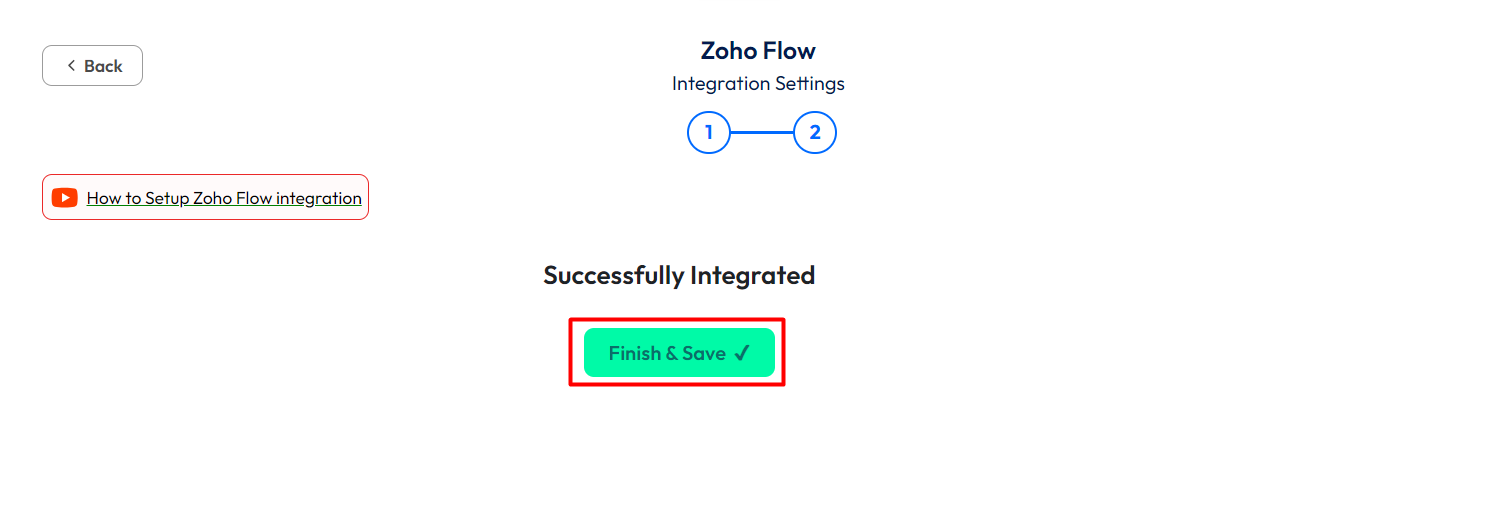Click the red YouTube play icon
1511x526 pixels.
[x=65, y=198]
